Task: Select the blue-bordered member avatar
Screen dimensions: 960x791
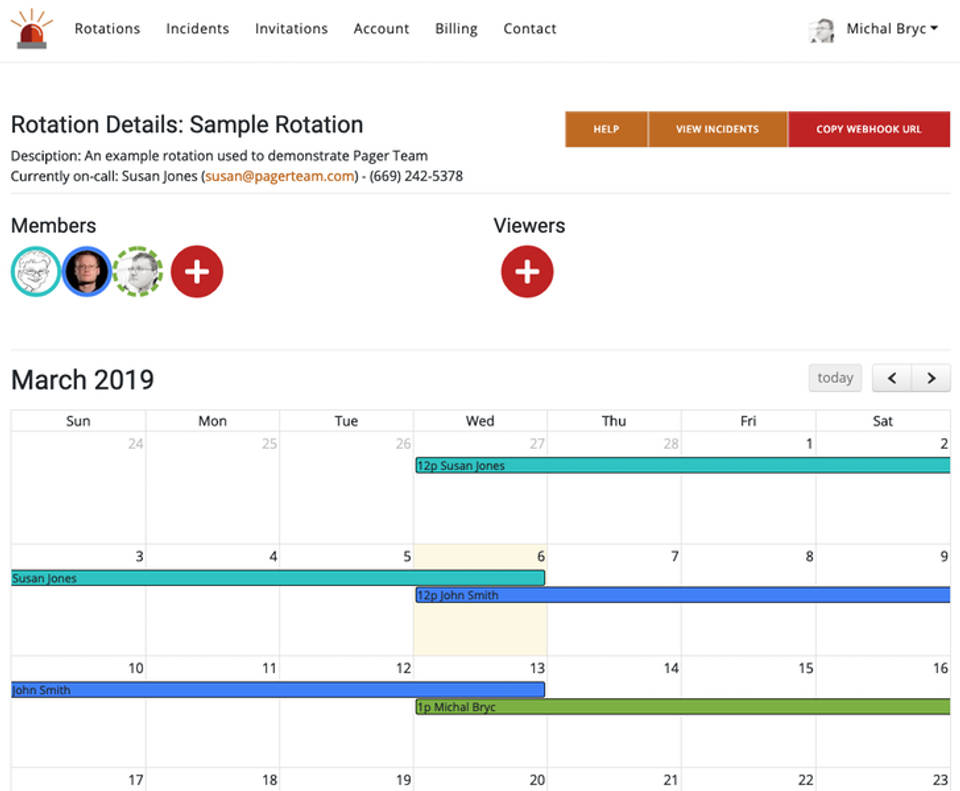Action: pos(87,272)
